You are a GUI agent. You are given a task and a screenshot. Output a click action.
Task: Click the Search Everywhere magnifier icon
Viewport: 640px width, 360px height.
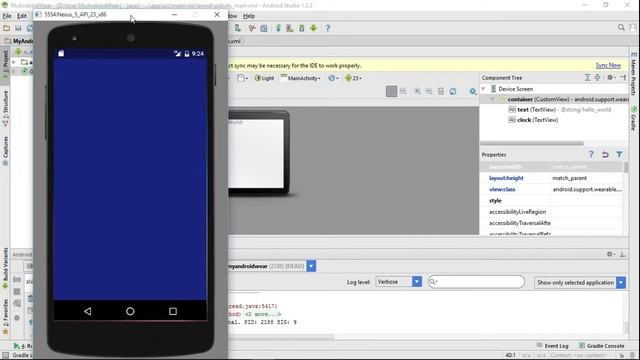click(x=621, y=27)
